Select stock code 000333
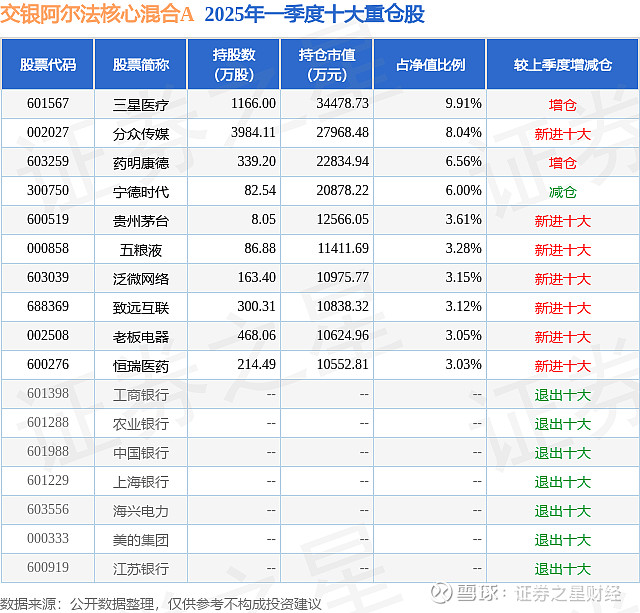The image size is (640, 613). click(x=48, y=538)
